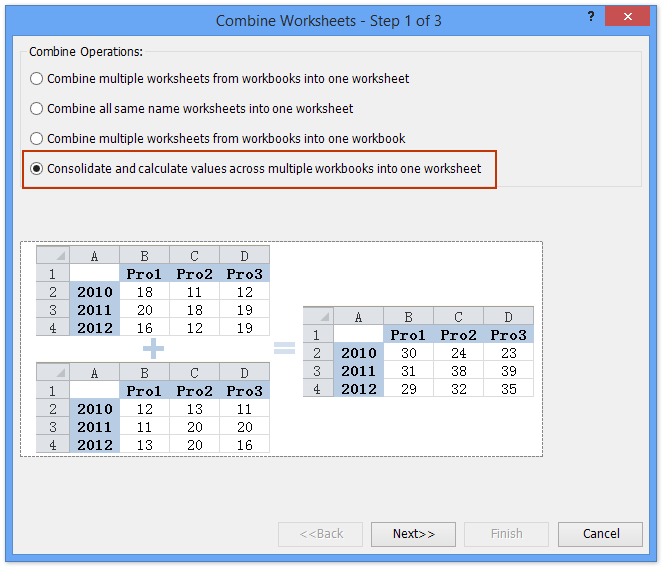Pick Consolidate and calculate values option
The image size is (662, 567).
tap(37, 169)
